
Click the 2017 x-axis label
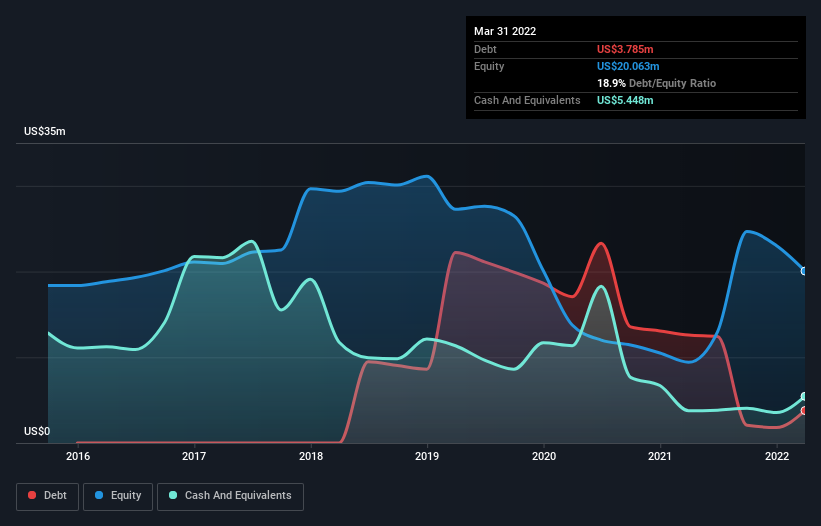click(194, 456)
